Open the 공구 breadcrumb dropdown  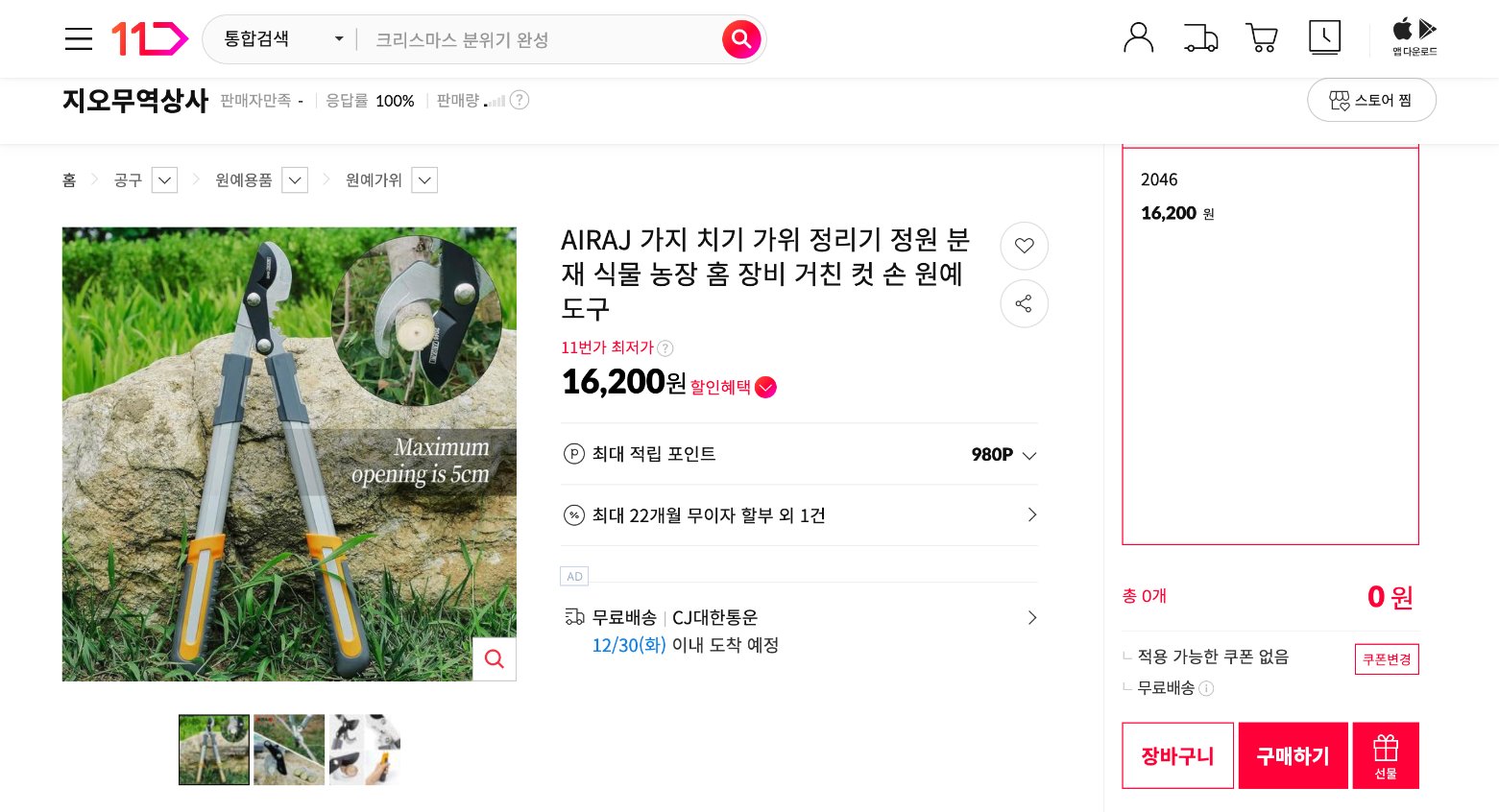[164, 179]
